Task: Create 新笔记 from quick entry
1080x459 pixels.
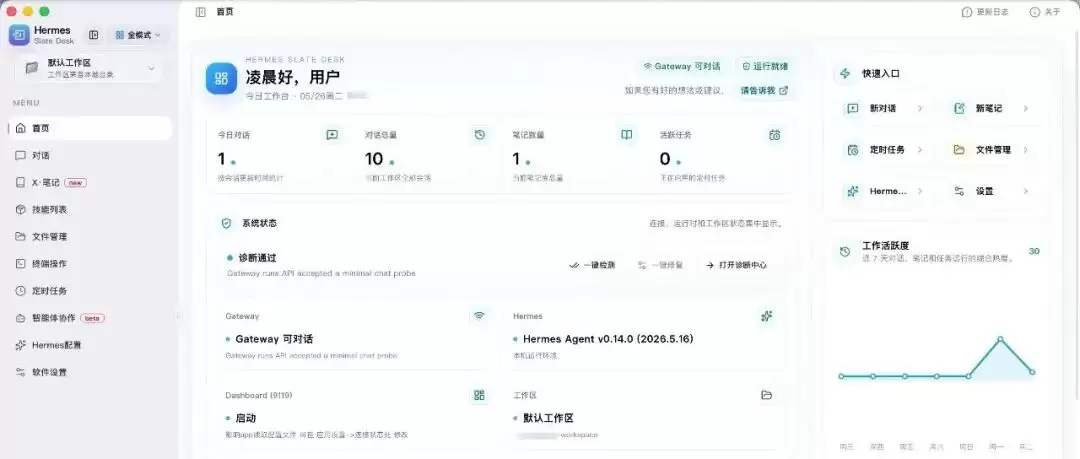Action: tap(991, 108)
